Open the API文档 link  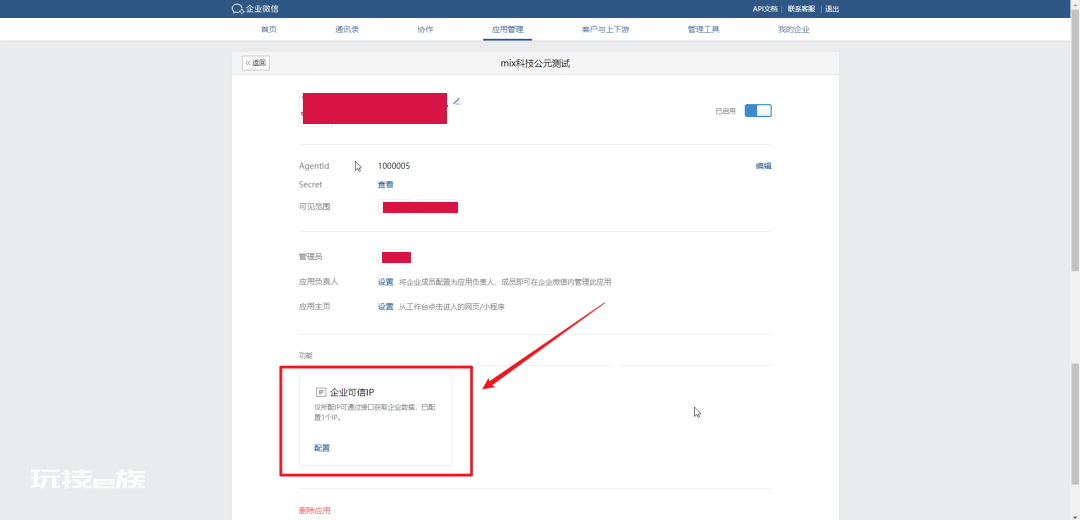click(x=765, y=9)
